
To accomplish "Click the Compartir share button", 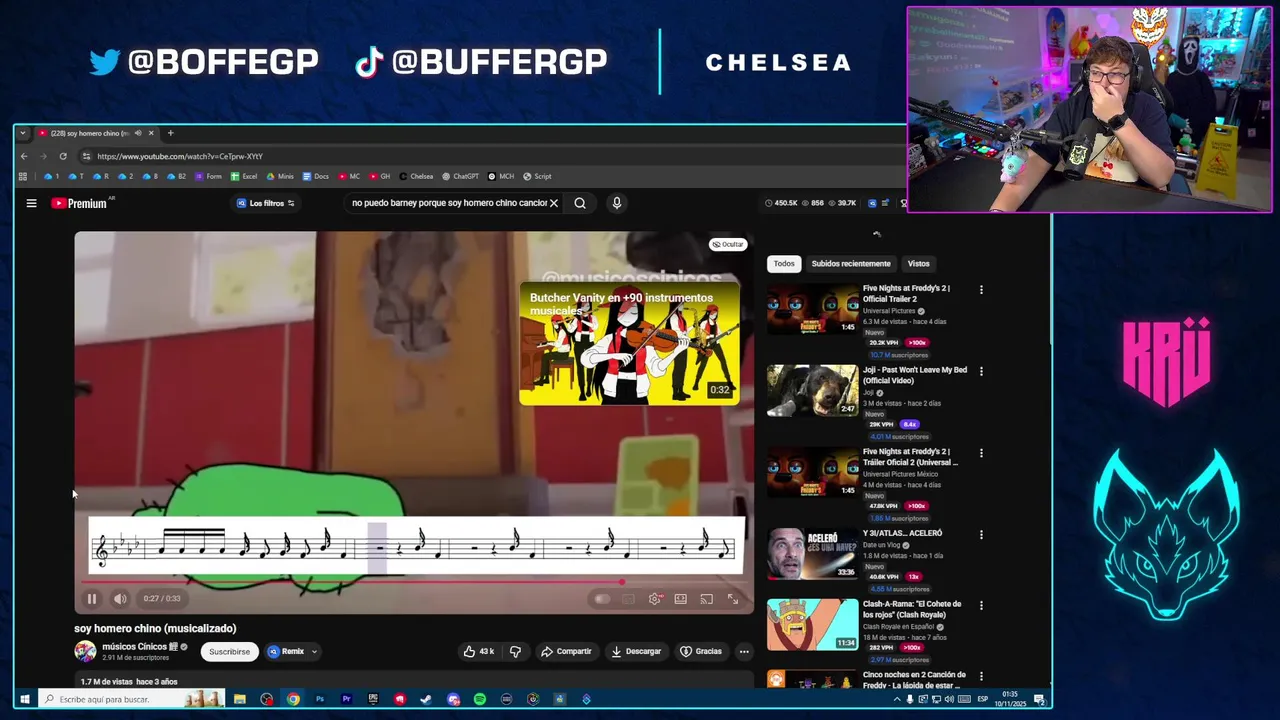I will (x=566, y=652).
